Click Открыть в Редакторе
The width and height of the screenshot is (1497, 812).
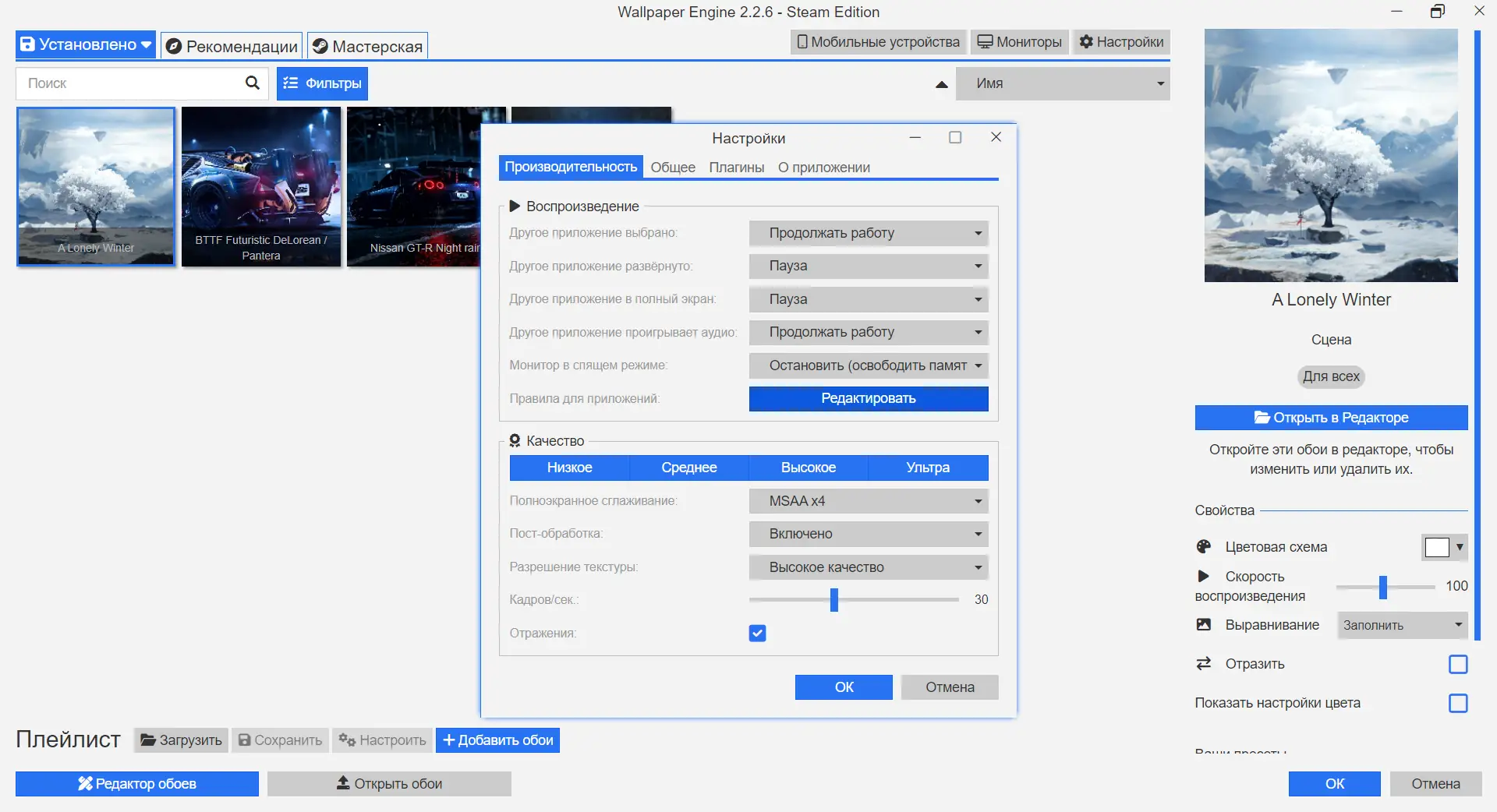(x=1331, y=418)
